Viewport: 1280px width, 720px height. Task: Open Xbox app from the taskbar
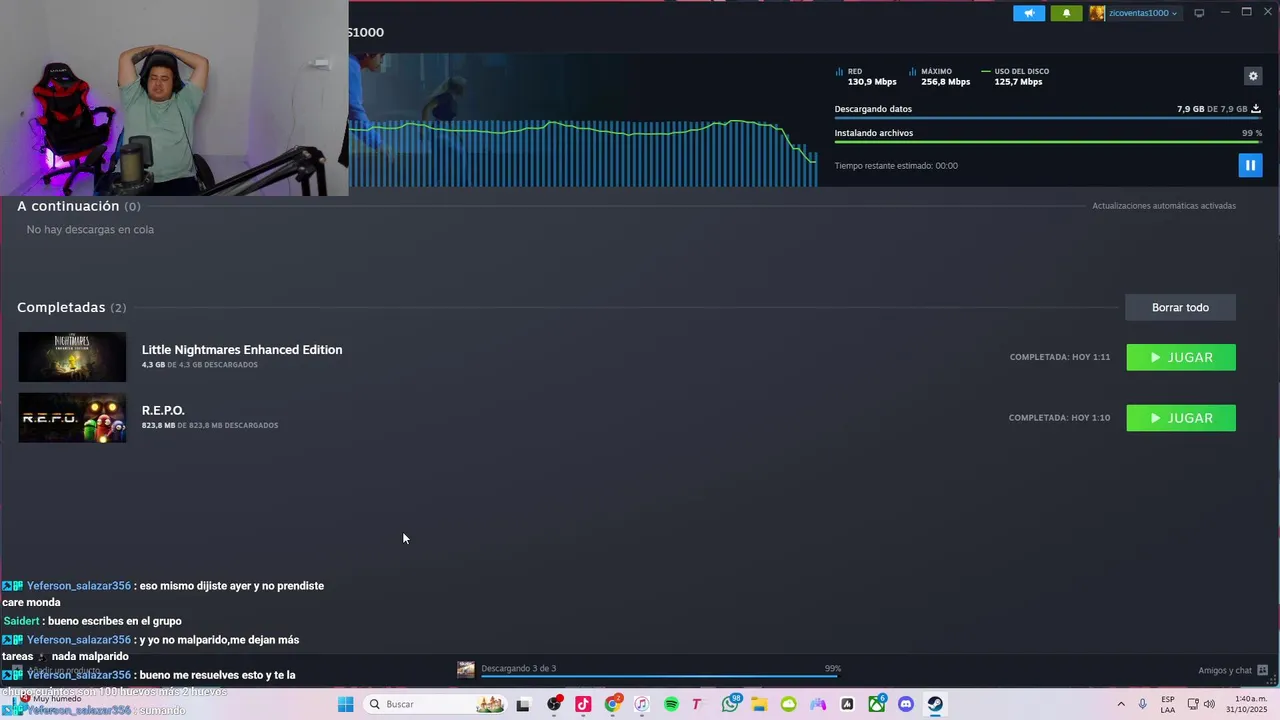(x=877, y=704)
